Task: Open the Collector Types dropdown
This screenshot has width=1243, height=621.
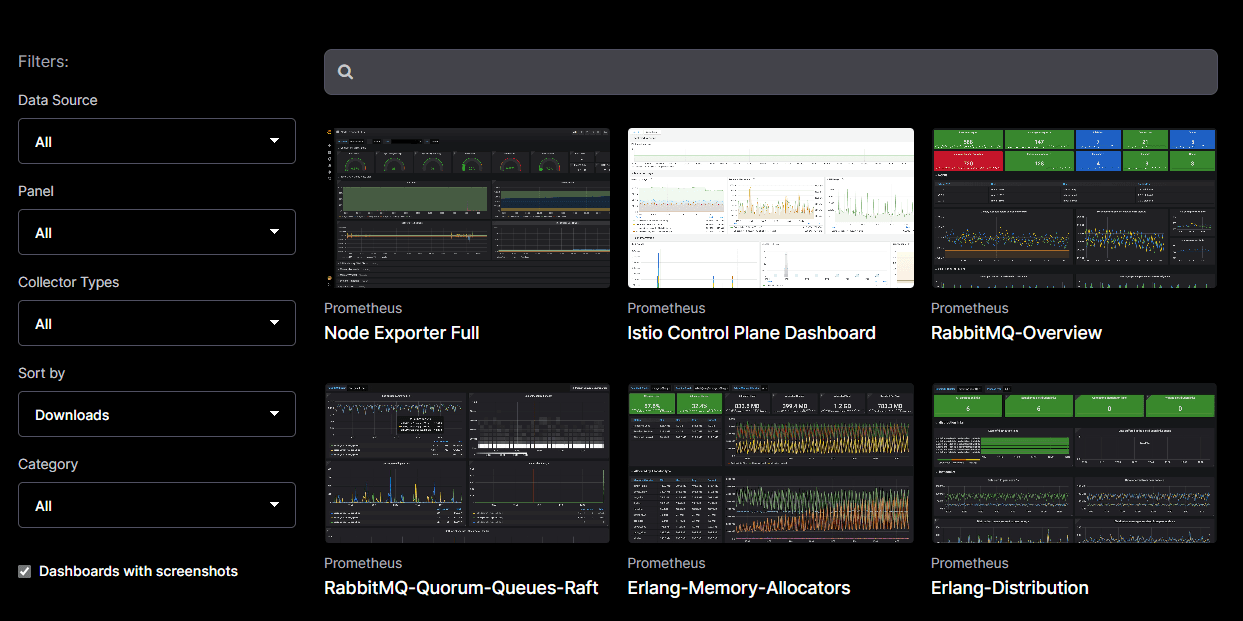Action: click(157, 323)
